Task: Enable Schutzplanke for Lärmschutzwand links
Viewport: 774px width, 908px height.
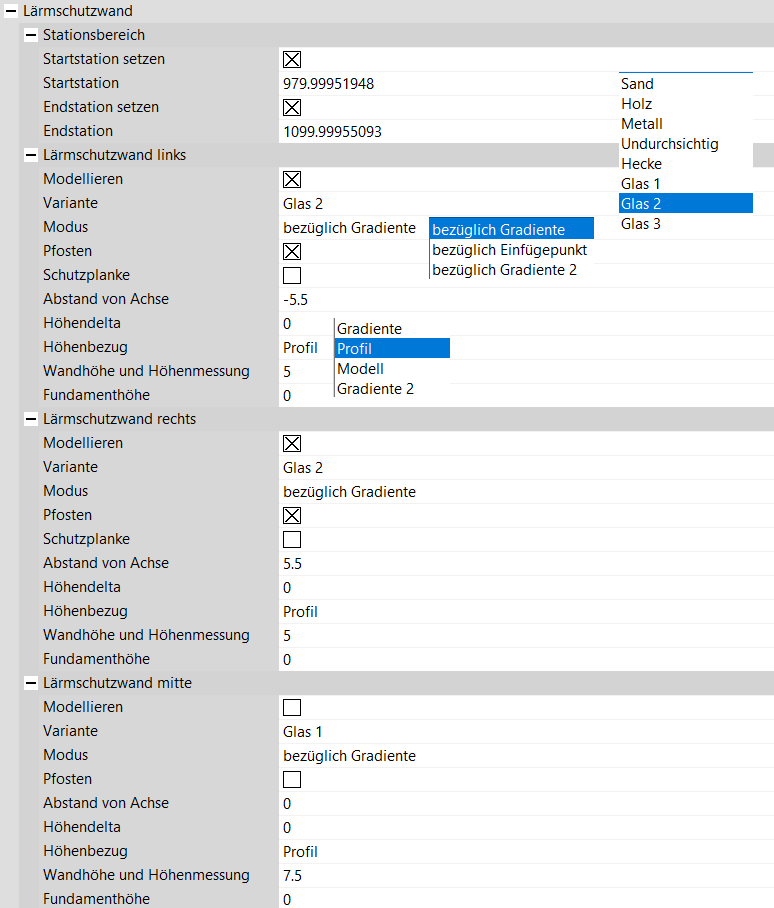Action: coord(292,275)
